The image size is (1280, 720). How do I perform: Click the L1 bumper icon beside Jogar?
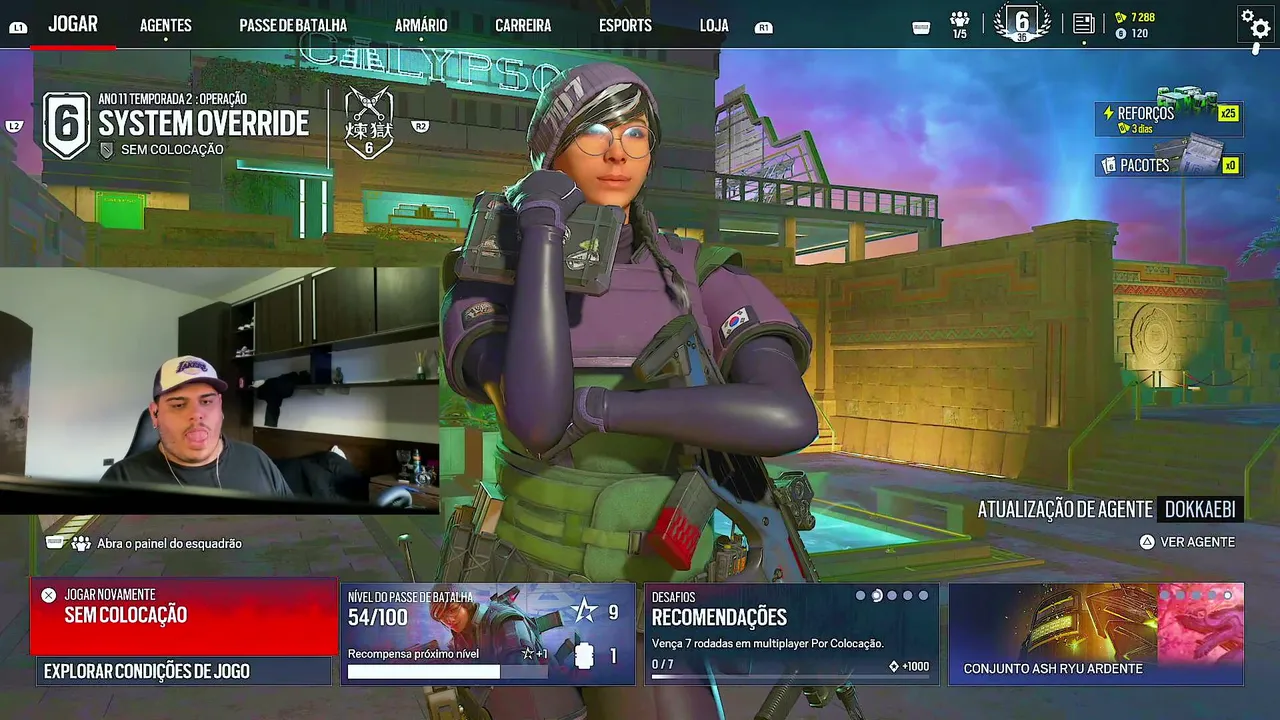point(17,28)
